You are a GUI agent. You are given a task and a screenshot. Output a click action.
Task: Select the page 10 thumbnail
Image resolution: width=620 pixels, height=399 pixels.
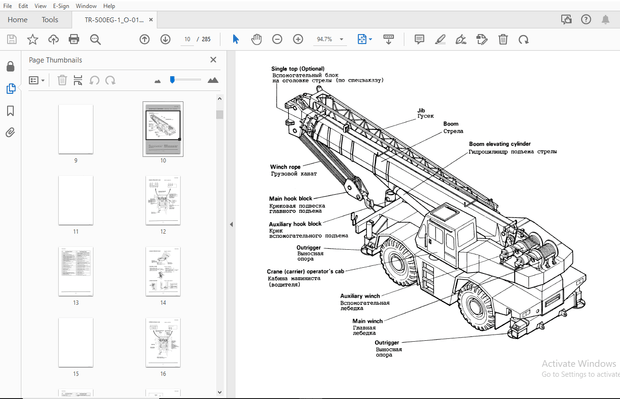pyautogui.click(x=163, y=129)
